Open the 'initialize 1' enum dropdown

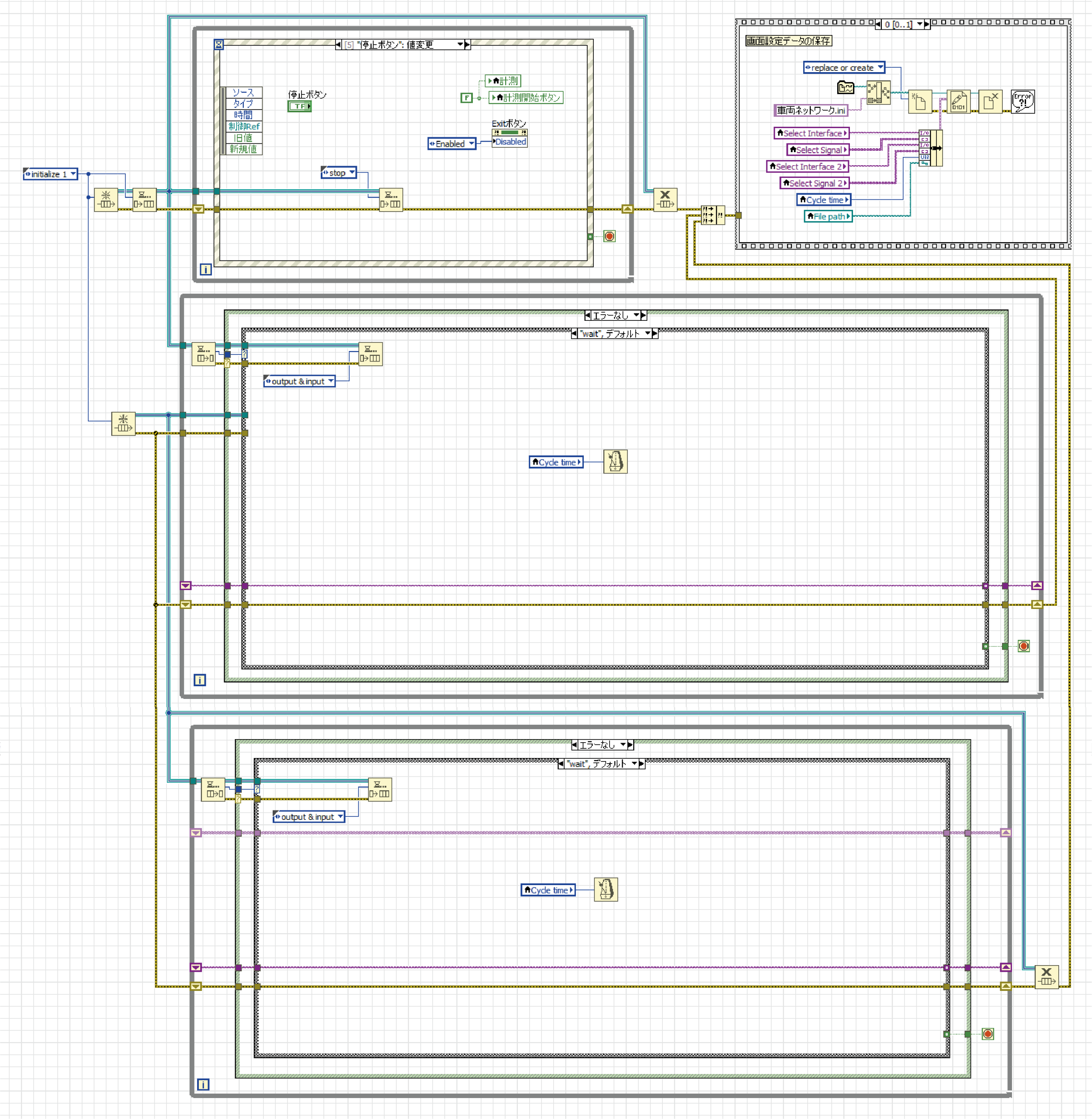coord(73,174)
